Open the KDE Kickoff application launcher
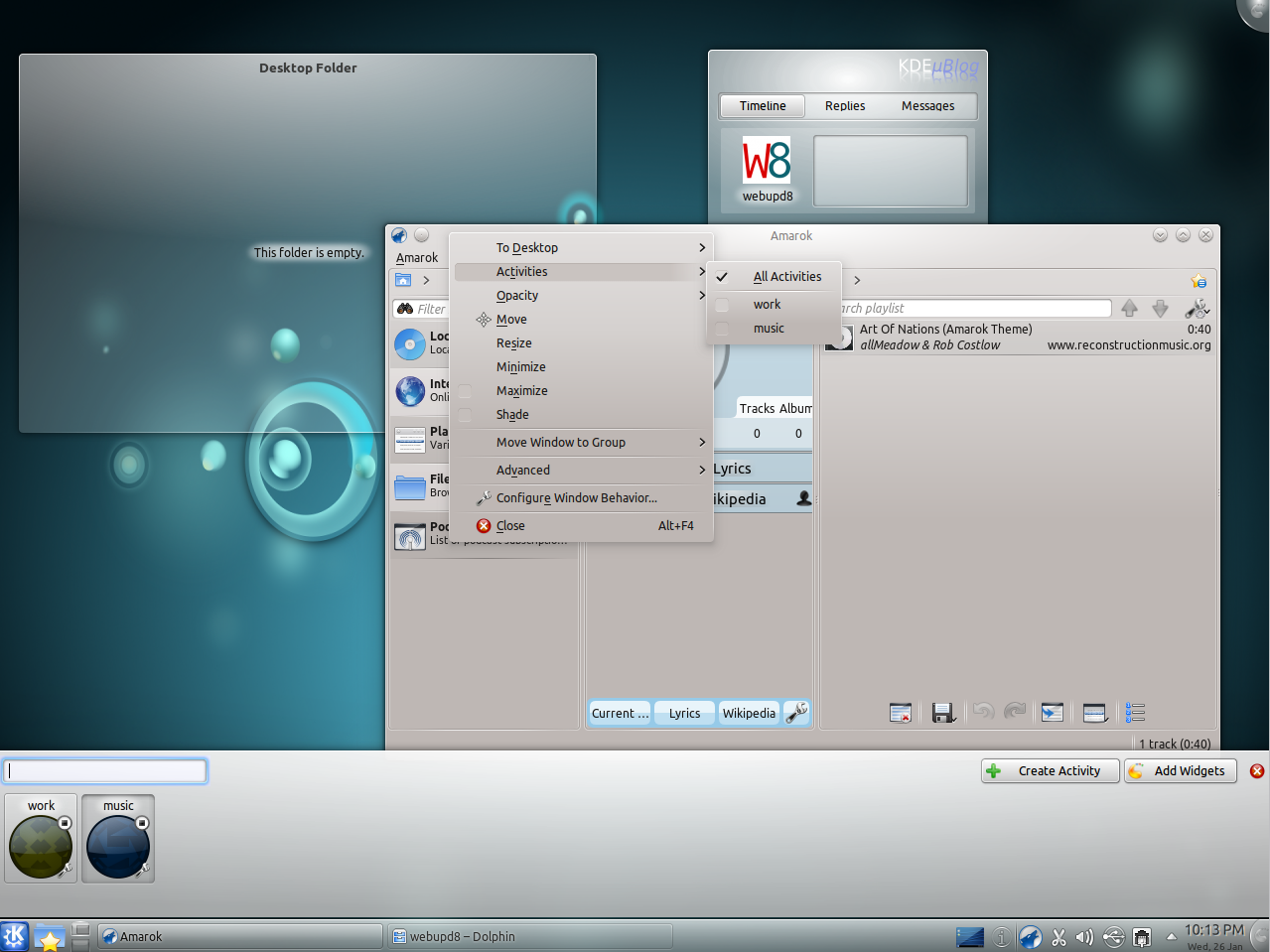Image resolution: width=1270 pixels, height=952 pixels. (x=14, y=936)
